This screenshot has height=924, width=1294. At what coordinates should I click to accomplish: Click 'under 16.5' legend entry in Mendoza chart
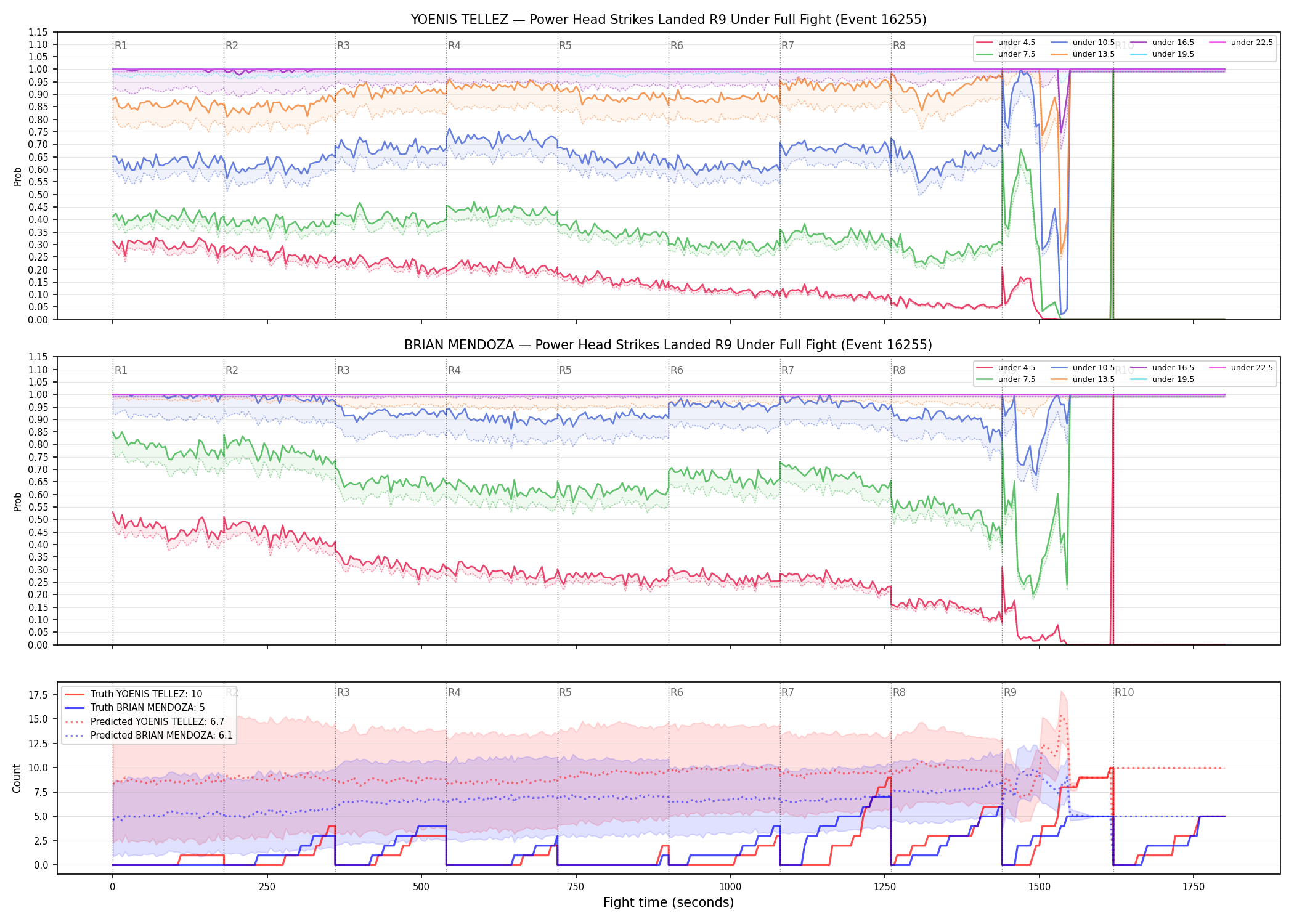(x=1162, y=368)
